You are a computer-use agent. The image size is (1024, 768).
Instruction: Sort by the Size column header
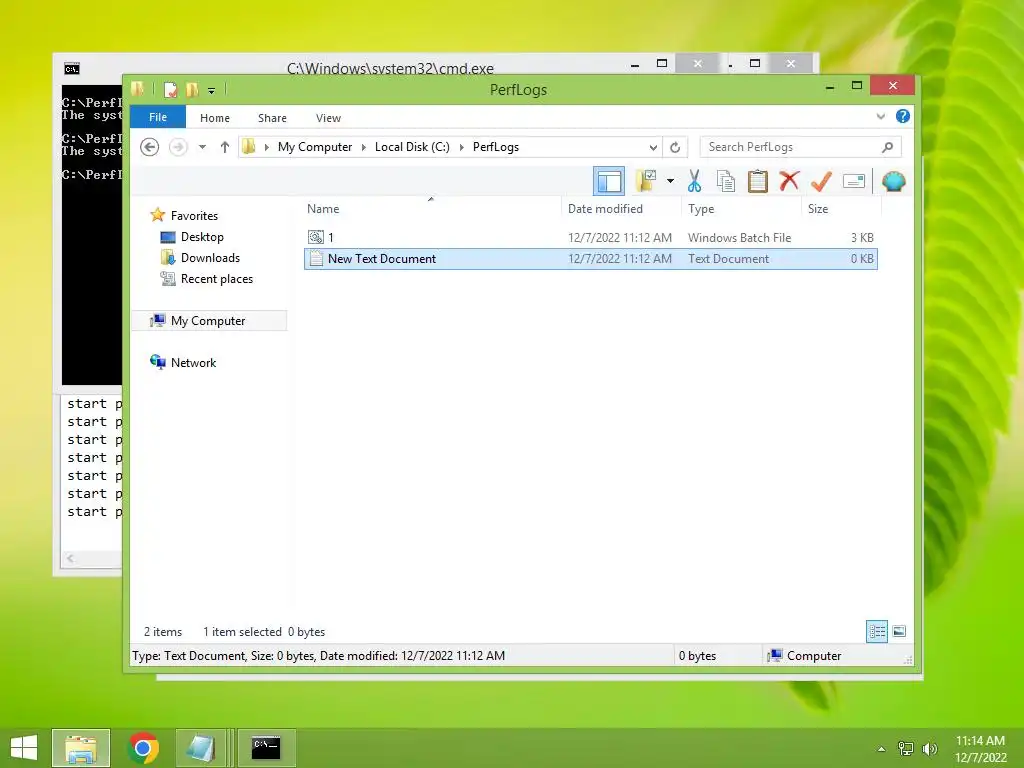pos(841,209)
